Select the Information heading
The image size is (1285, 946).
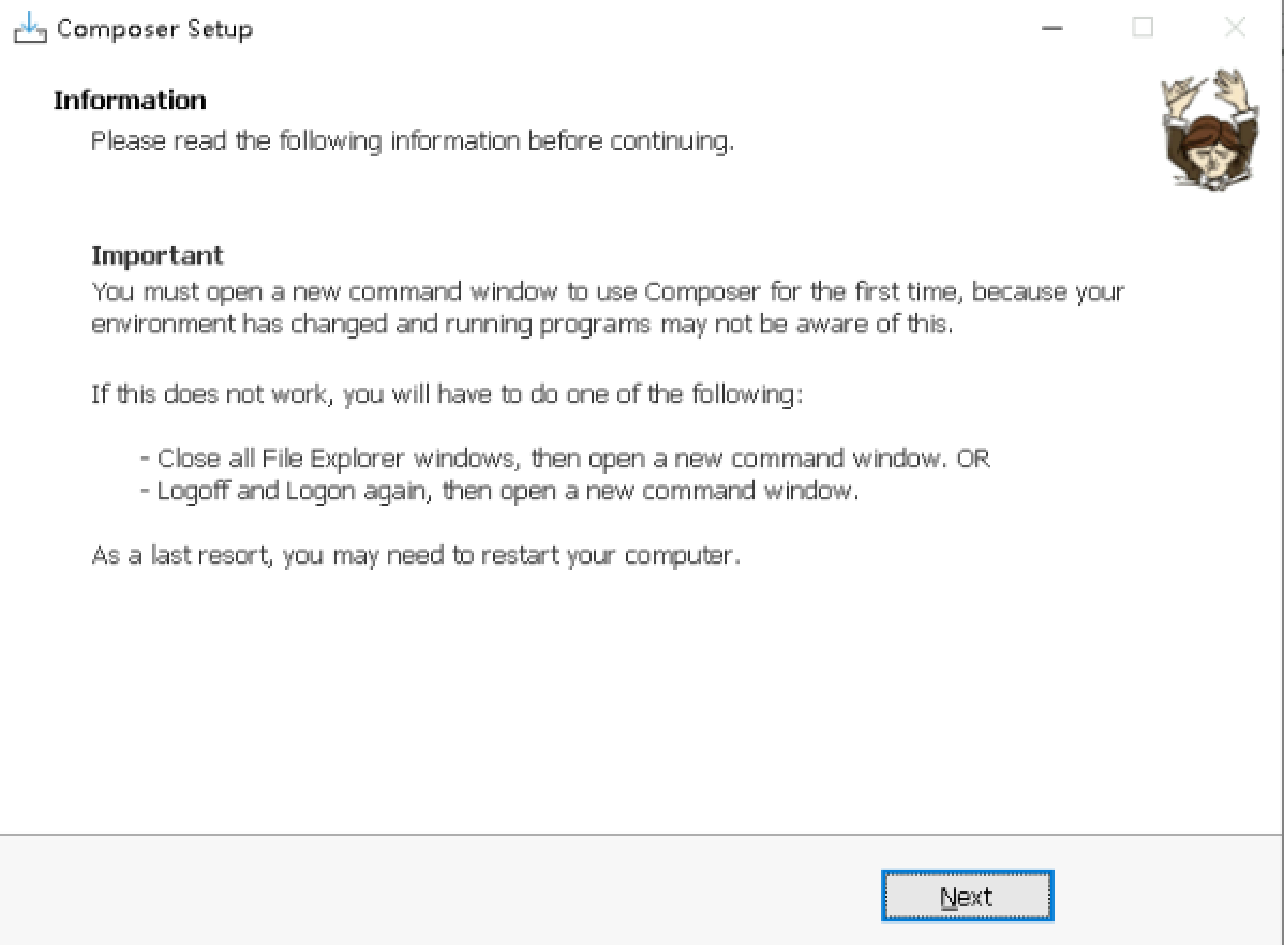[x=130, y=100]
